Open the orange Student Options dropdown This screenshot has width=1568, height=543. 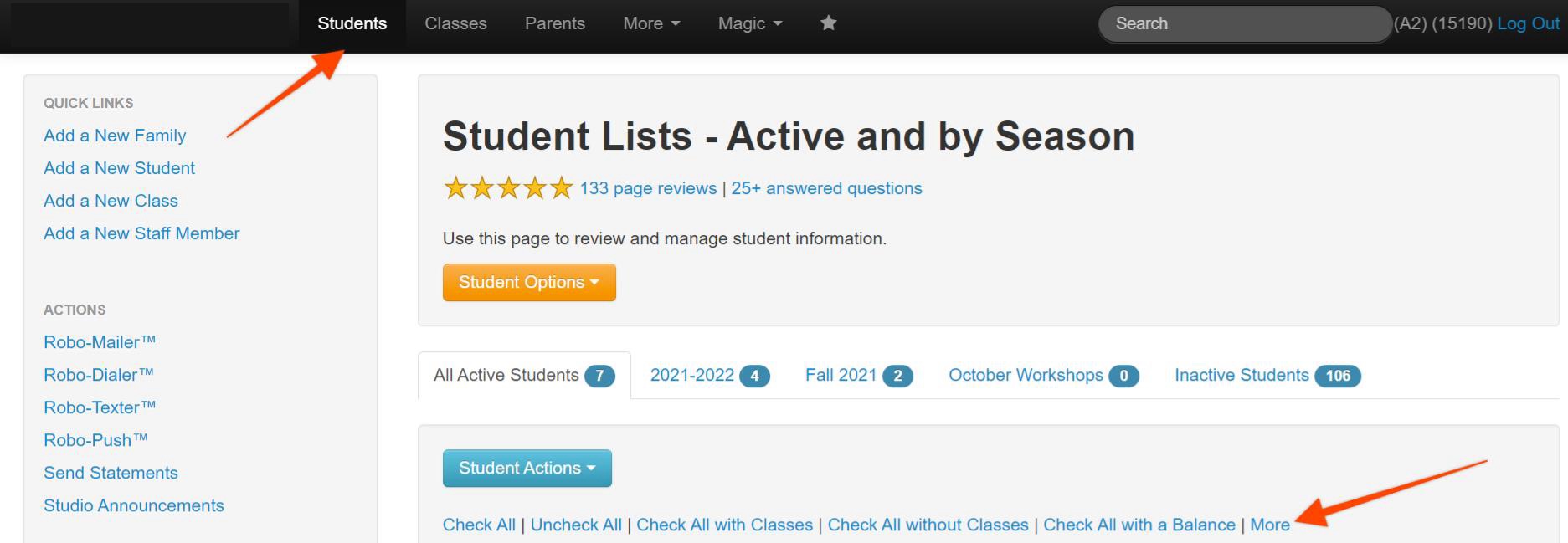pyautogui.click(x=529, y=283)
